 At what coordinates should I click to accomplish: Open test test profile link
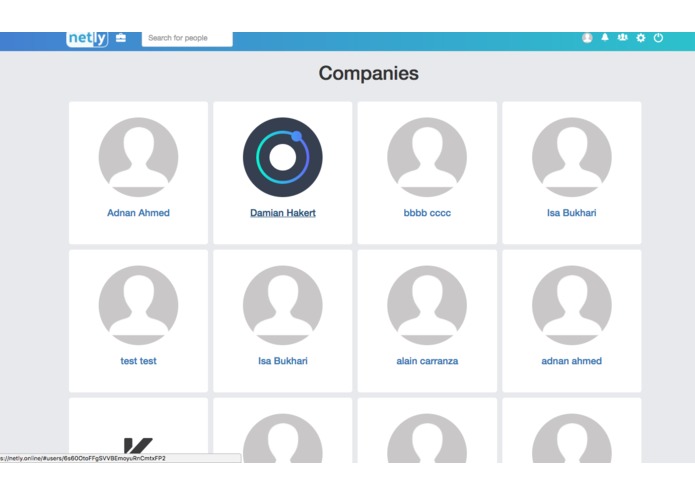tap(138, 361)
